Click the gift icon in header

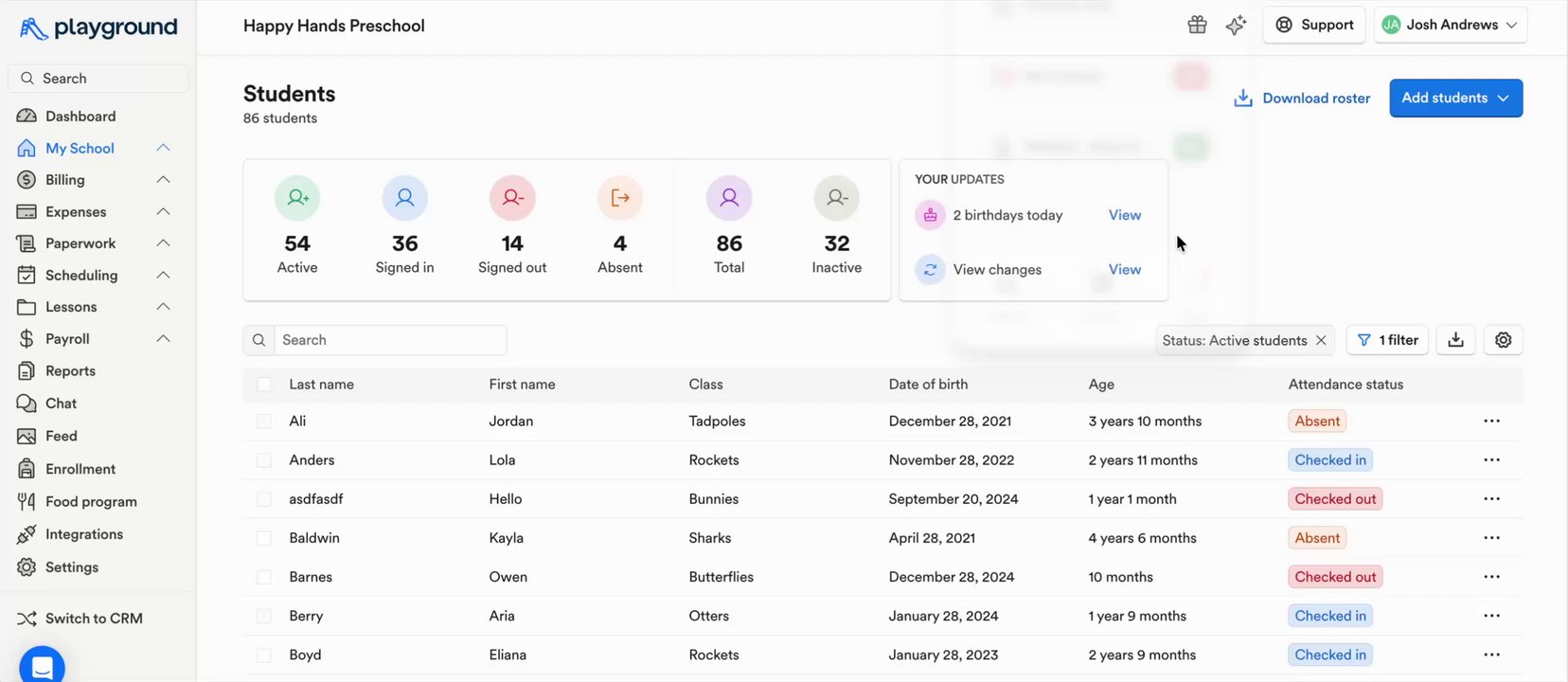1197,26
